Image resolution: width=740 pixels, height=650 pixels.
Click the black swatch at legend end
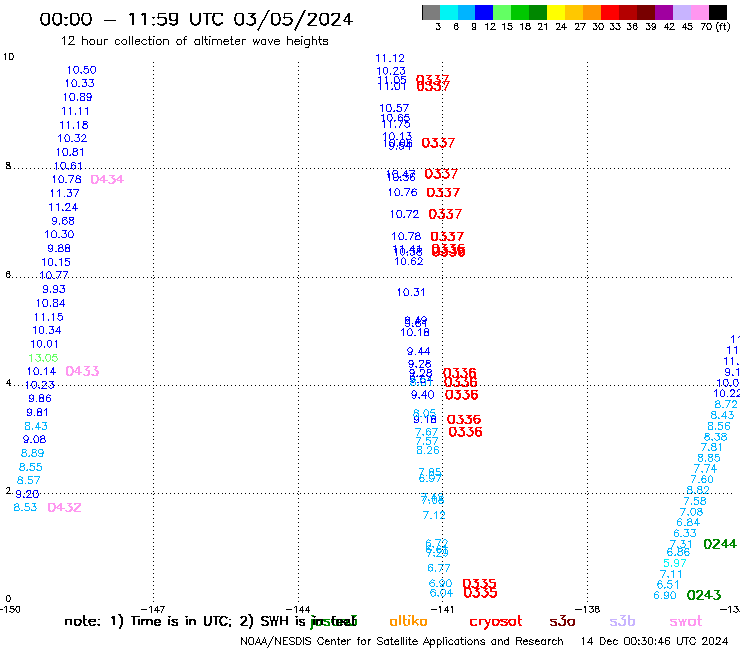[718, 12]
